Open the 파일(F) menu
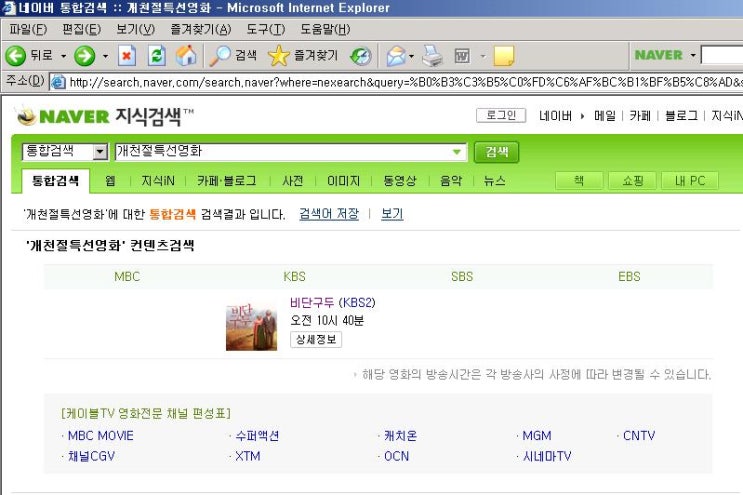743x495 pixels. tap(28, 29)
